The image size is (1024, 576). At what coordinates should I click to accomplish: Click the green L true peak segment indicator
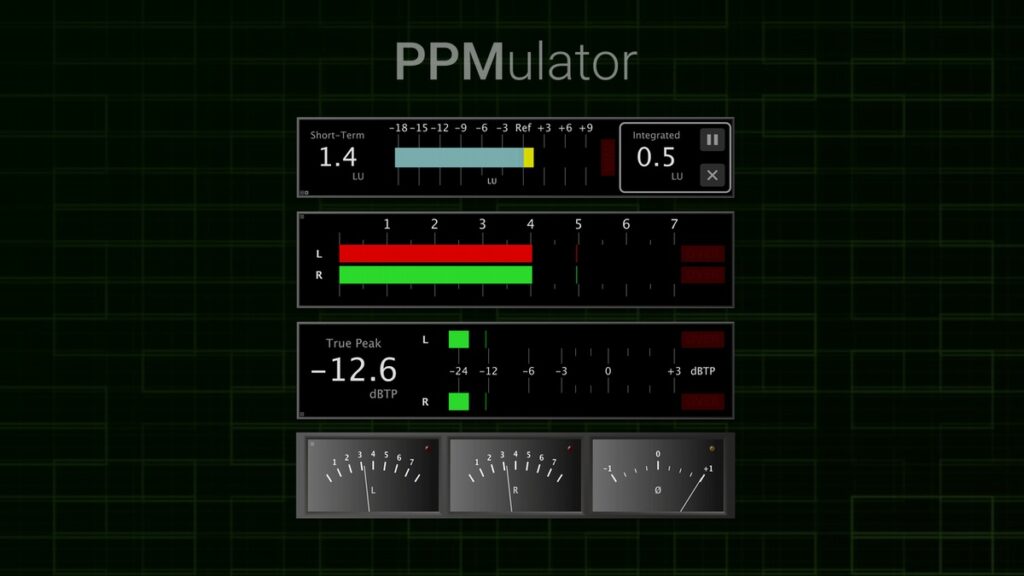click(x=459, y=337)
